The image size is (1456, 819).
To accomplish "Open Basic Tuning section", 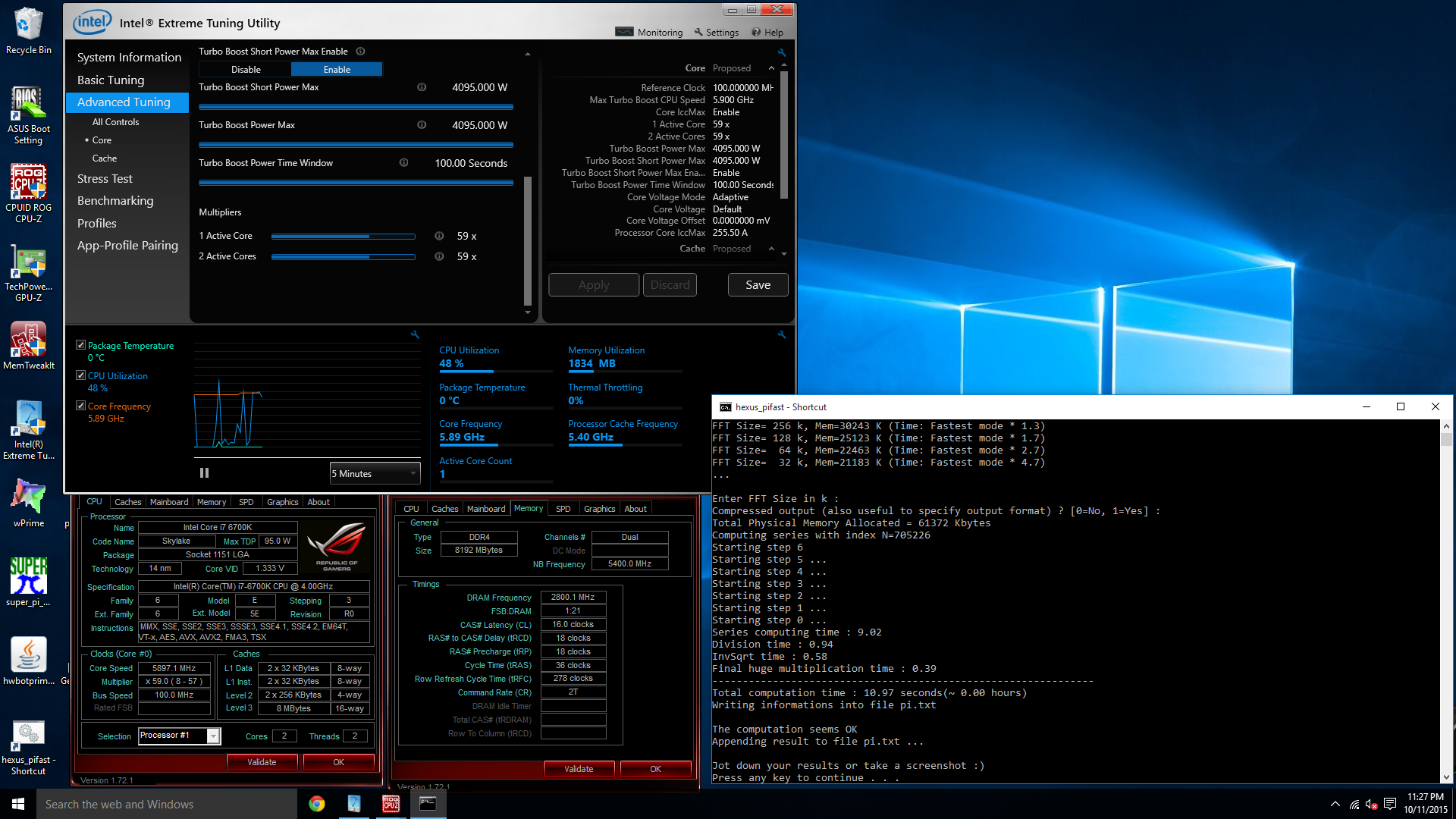I will [x=111, y=80].
